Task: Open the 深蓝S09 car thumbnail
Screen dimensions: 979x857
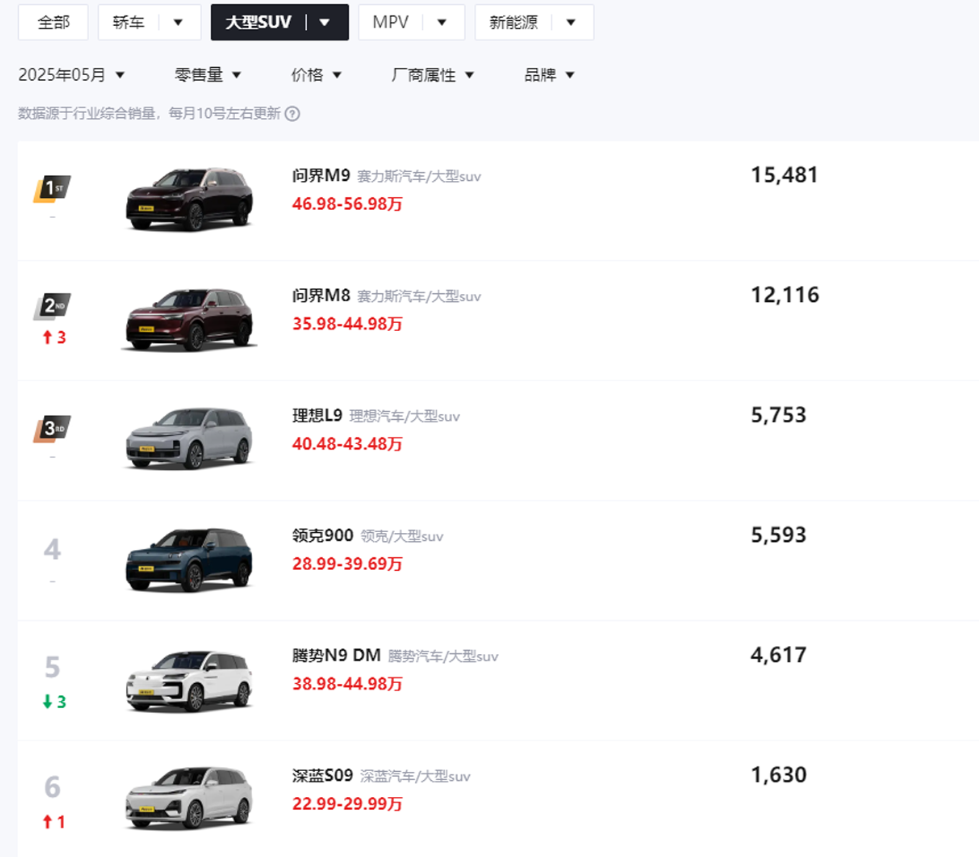Action: pos(190,799)
